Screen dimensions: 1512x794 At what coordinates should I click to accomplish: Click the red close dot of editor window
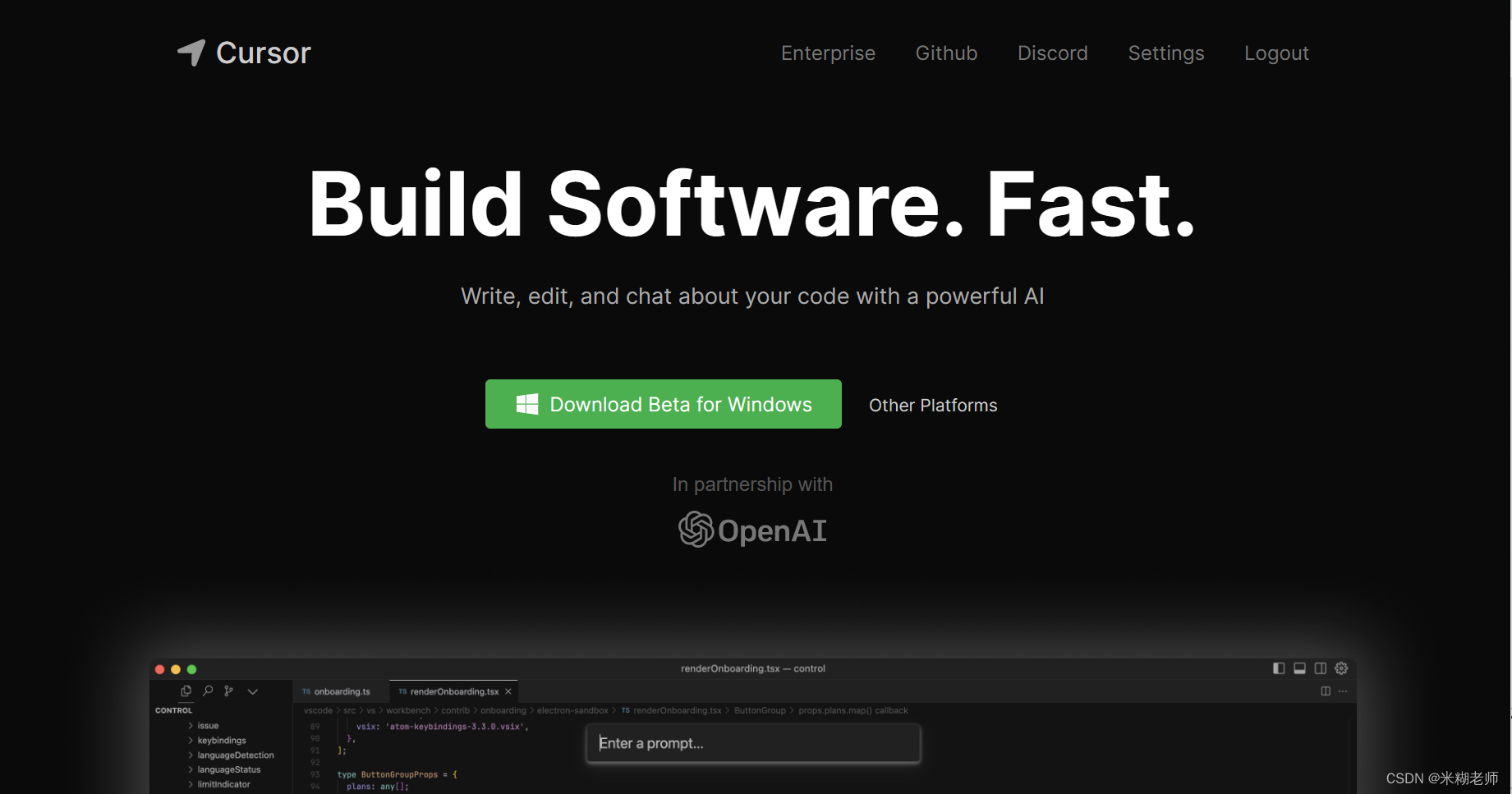coord(159,669)
